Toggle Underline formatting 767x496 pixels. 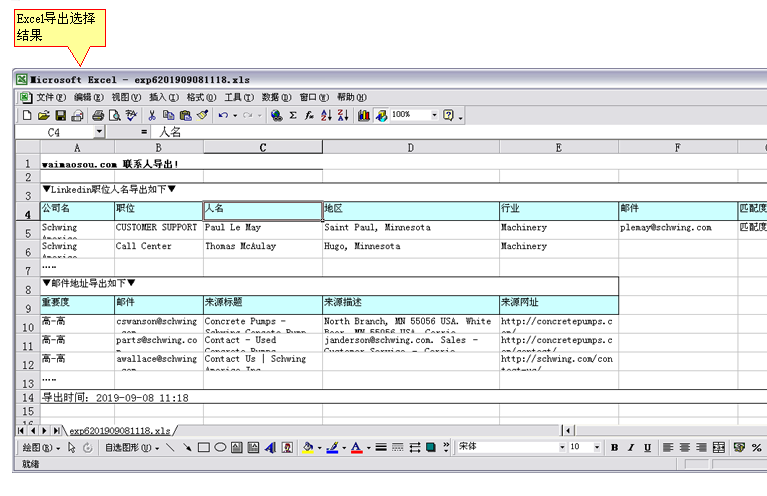(648, 448)
